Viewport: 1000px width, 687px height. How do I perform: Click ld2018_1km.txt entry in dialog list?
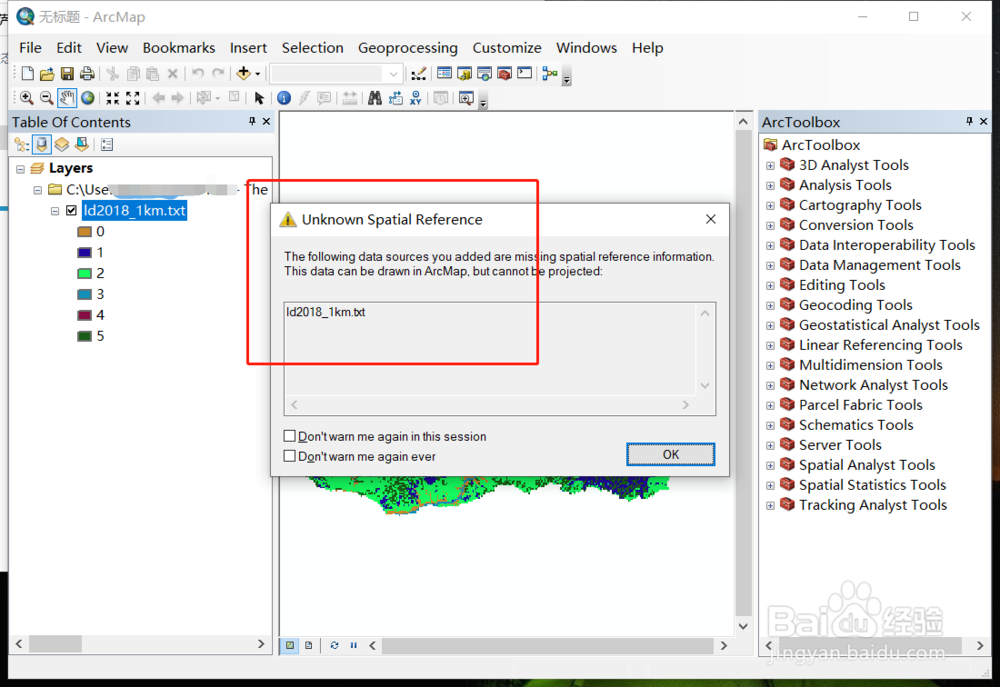(x=326, y=312)
